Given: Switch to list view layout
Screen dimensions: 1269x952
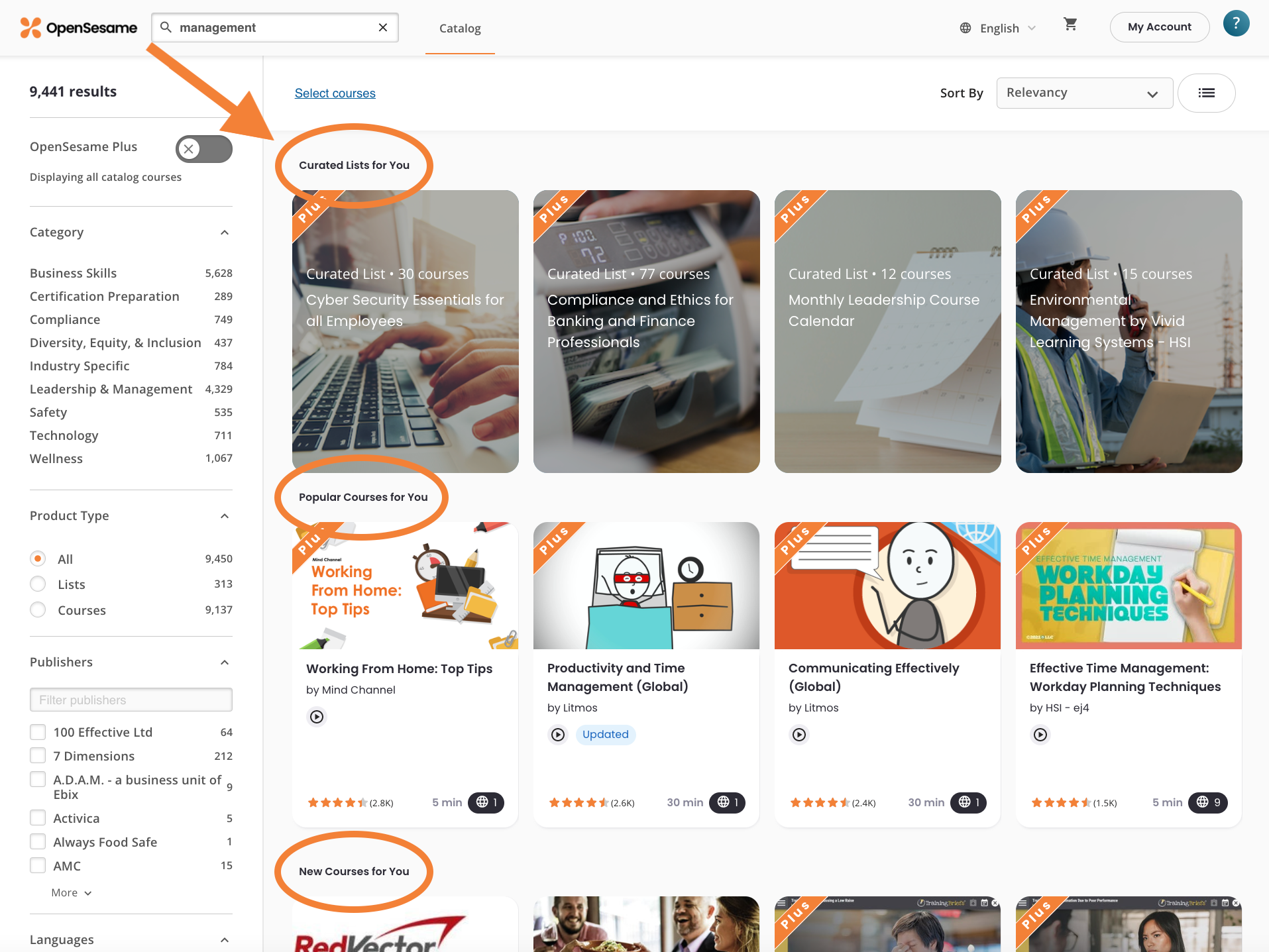Looking at the screenshot, I should (1207, 93).
